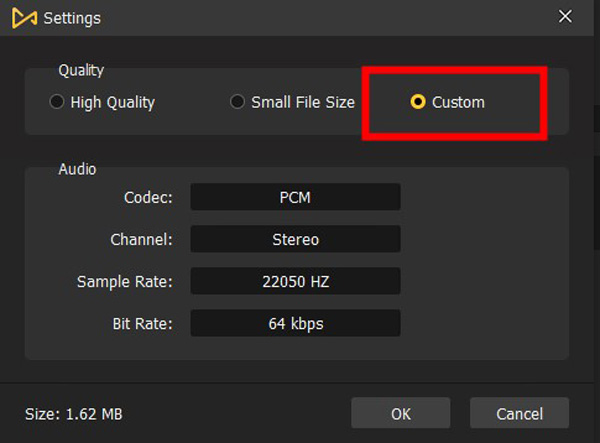Viewport: 600px width, 443px height.
Task: Click the Channel: field label
Action: point(142,239)
